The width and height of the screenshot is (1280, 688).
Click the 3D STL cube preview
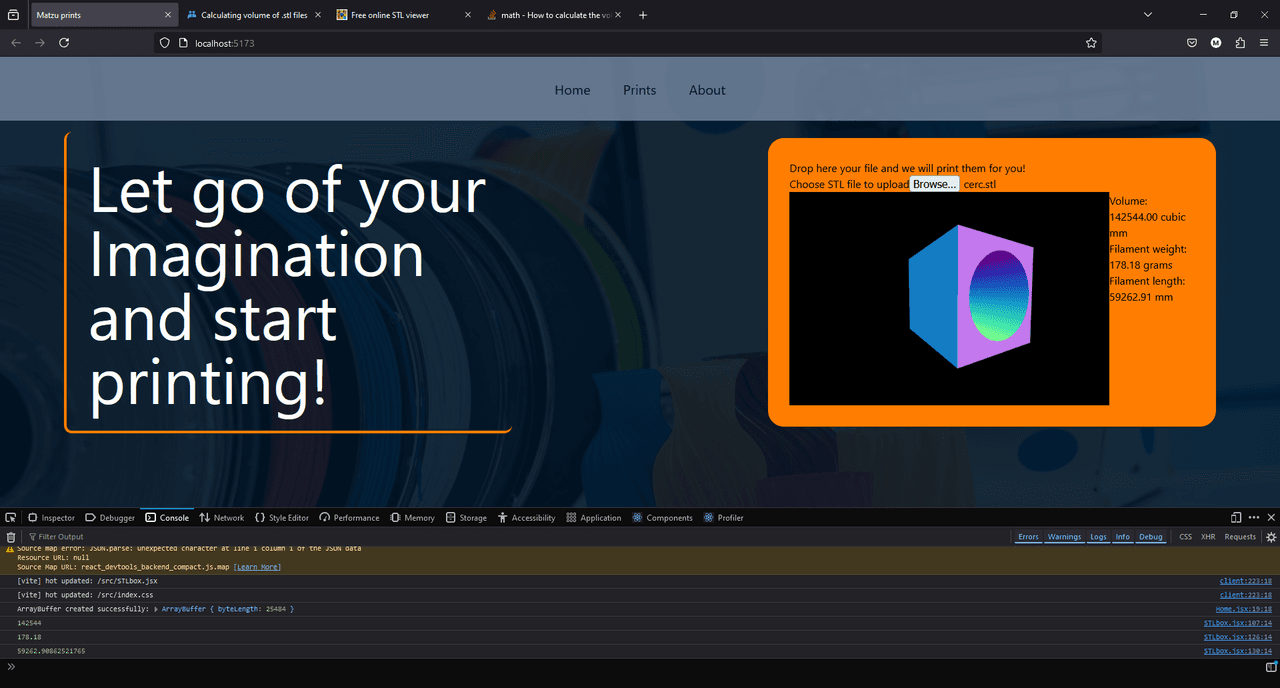click(x=970, y=296)
